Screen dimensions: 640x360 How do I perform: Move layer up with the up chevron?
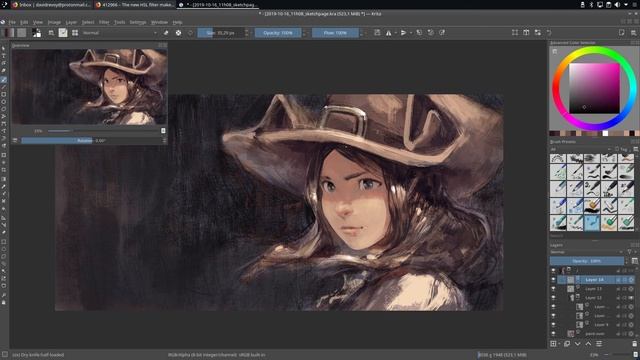point(588,344)
